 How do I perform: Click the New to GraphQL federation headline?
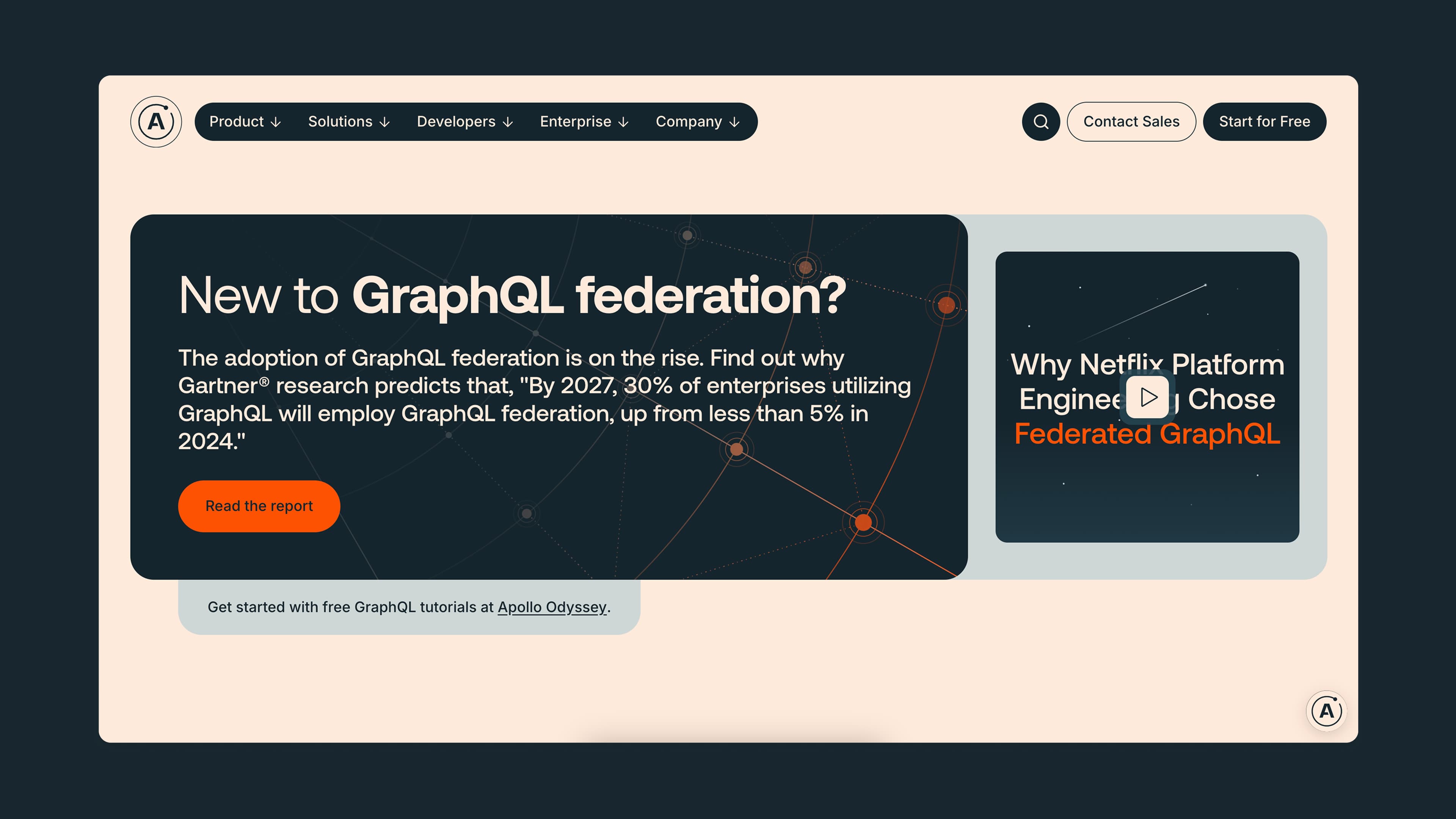click(x=511, y=296)
